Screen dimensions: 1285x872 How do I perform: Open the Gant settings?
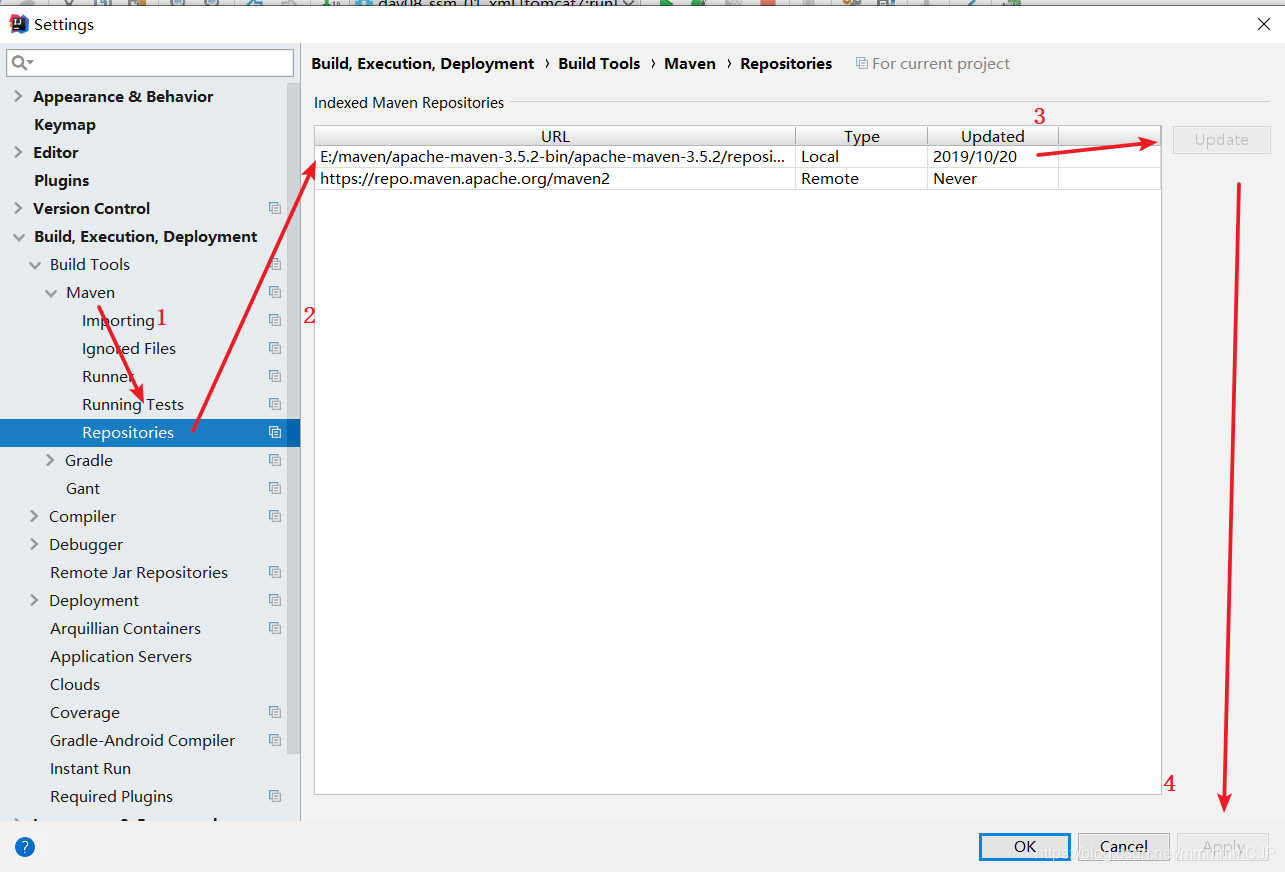click(83, 489)
